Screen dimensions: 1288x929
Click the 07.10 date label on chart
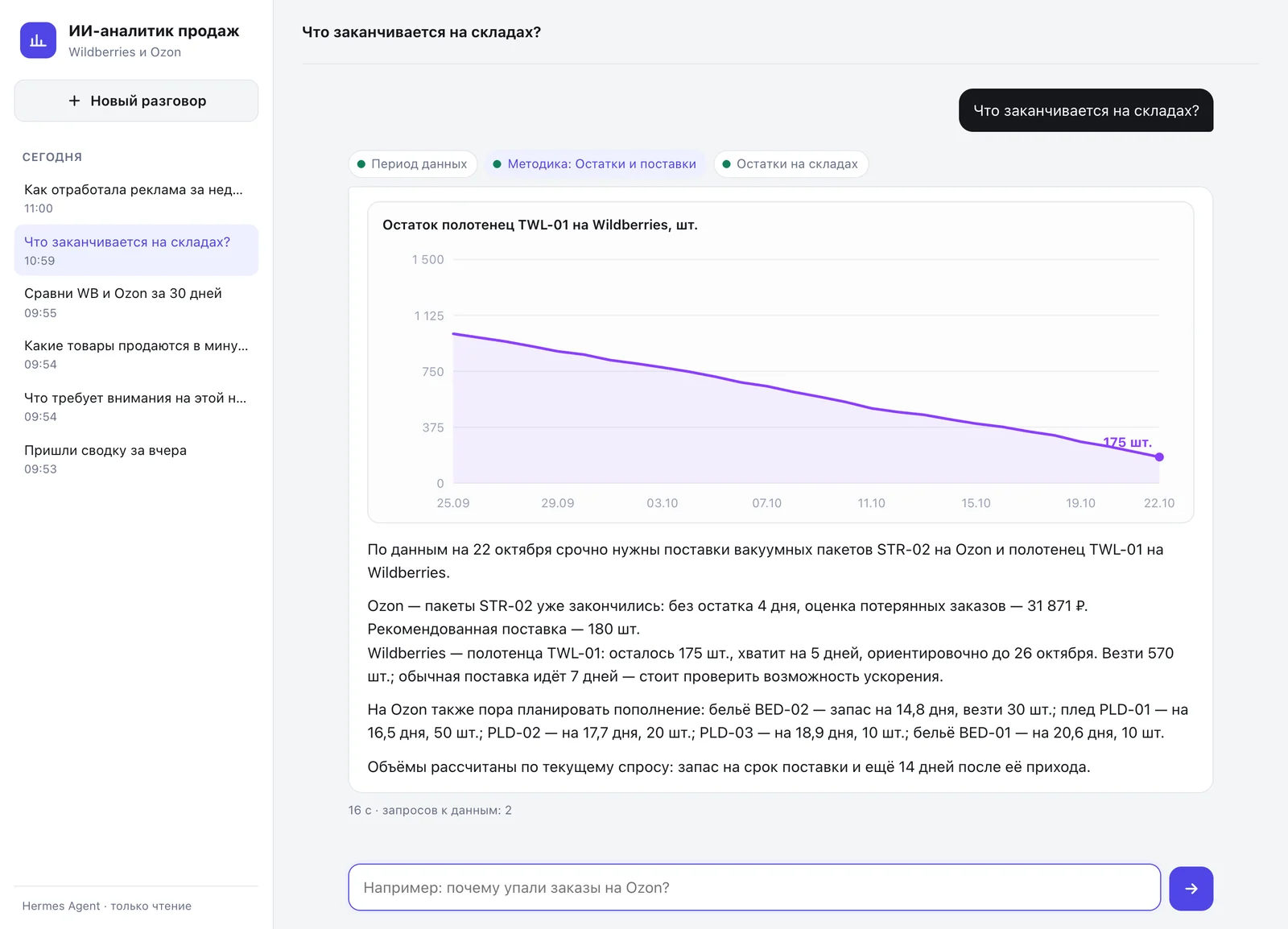coord(766,503)
